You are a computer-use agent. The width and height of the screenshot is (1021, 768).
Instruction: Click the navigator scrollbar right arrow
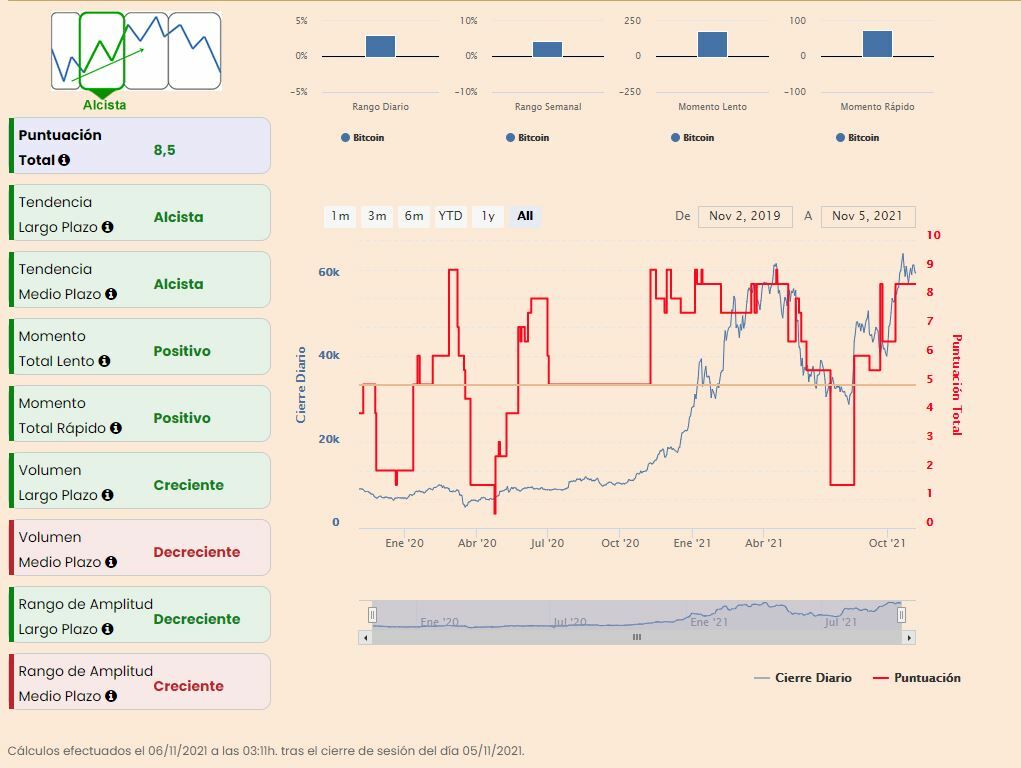tap(909, 638)
